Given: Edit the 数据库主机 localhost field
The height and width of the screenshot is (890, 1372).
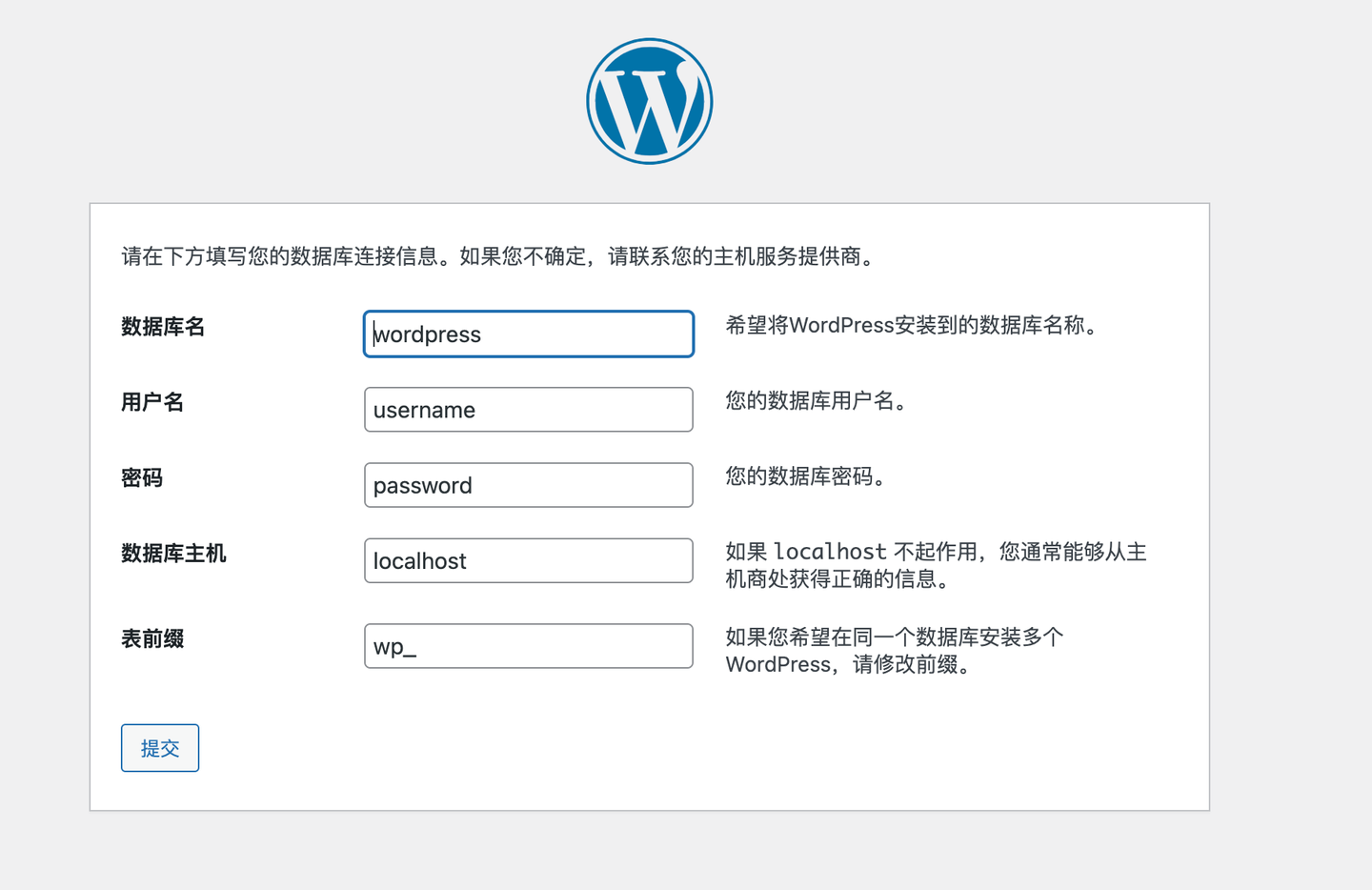Looking at the screenshot, I should click(x=529, y=560).
